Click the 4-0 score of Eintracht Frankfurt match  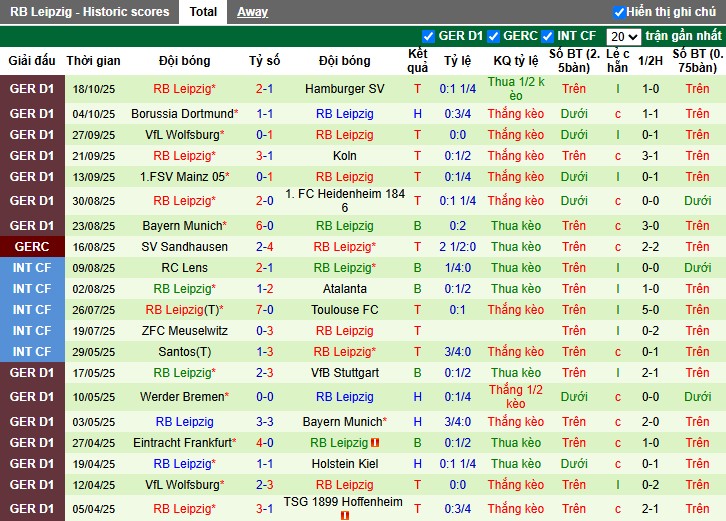264,443
